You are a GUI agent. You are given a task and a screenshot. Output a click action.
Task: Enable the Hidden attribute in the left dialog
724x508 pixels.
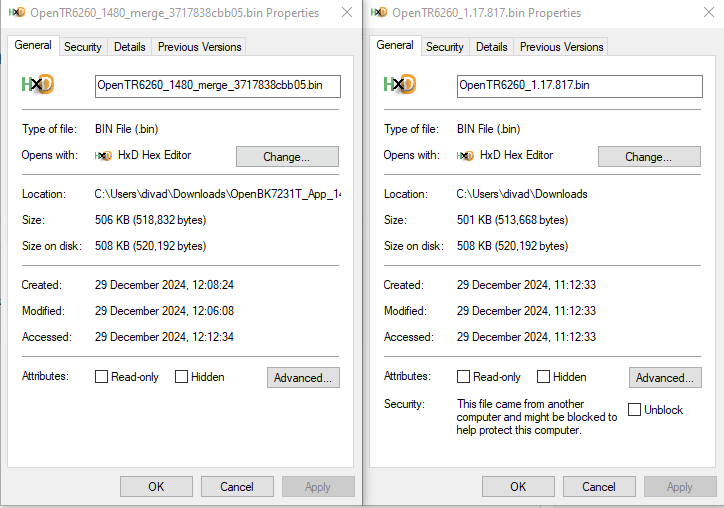coord(181,377)
